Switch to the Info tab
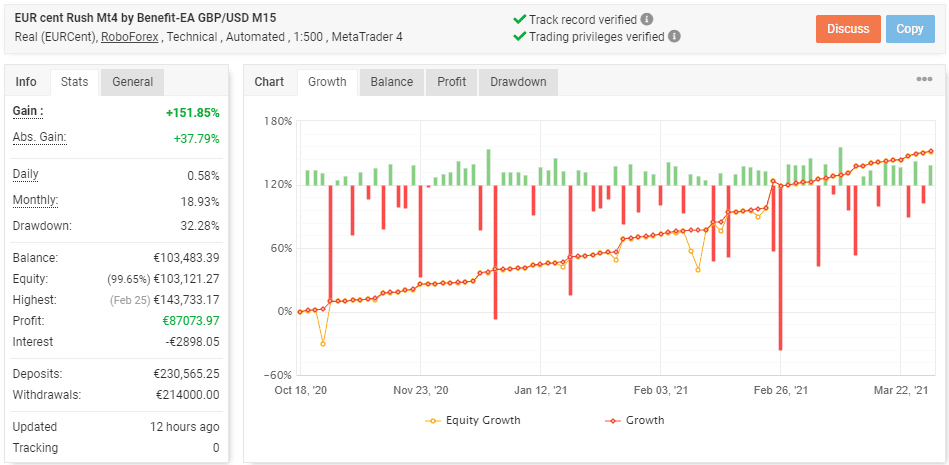This screenshot has height=465, width=949. click(26, 82)
